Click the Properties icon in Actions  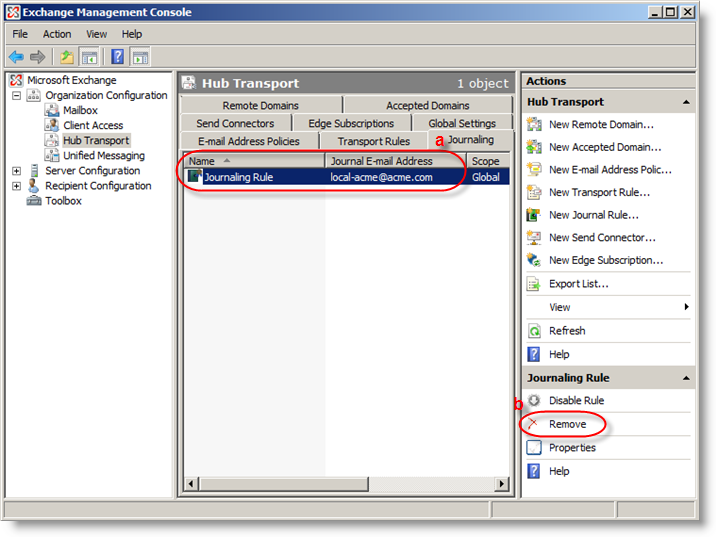(534, 448)
